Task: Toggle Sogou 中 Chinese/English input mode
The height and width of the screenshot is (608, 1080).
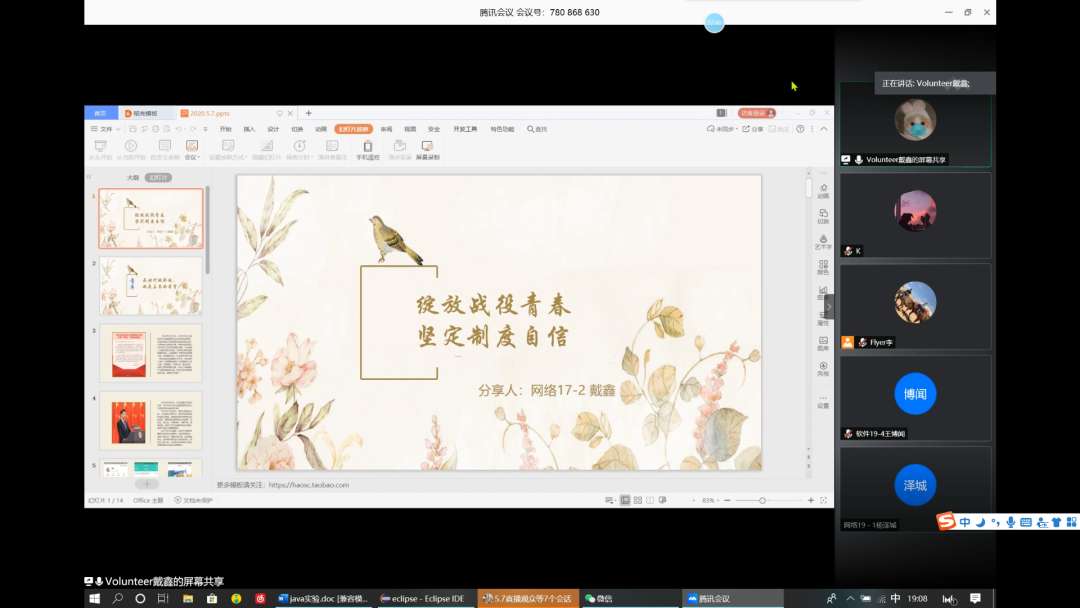Action: (x=965, y=522)
